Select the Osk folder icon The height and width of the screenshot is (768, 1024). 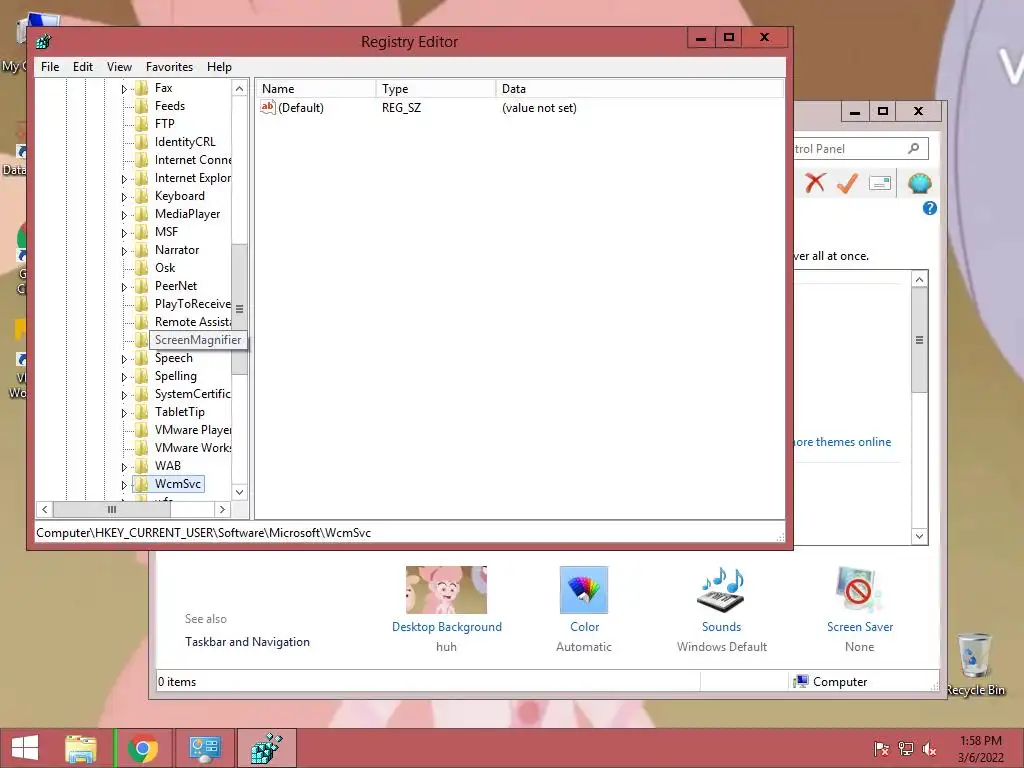142,268
